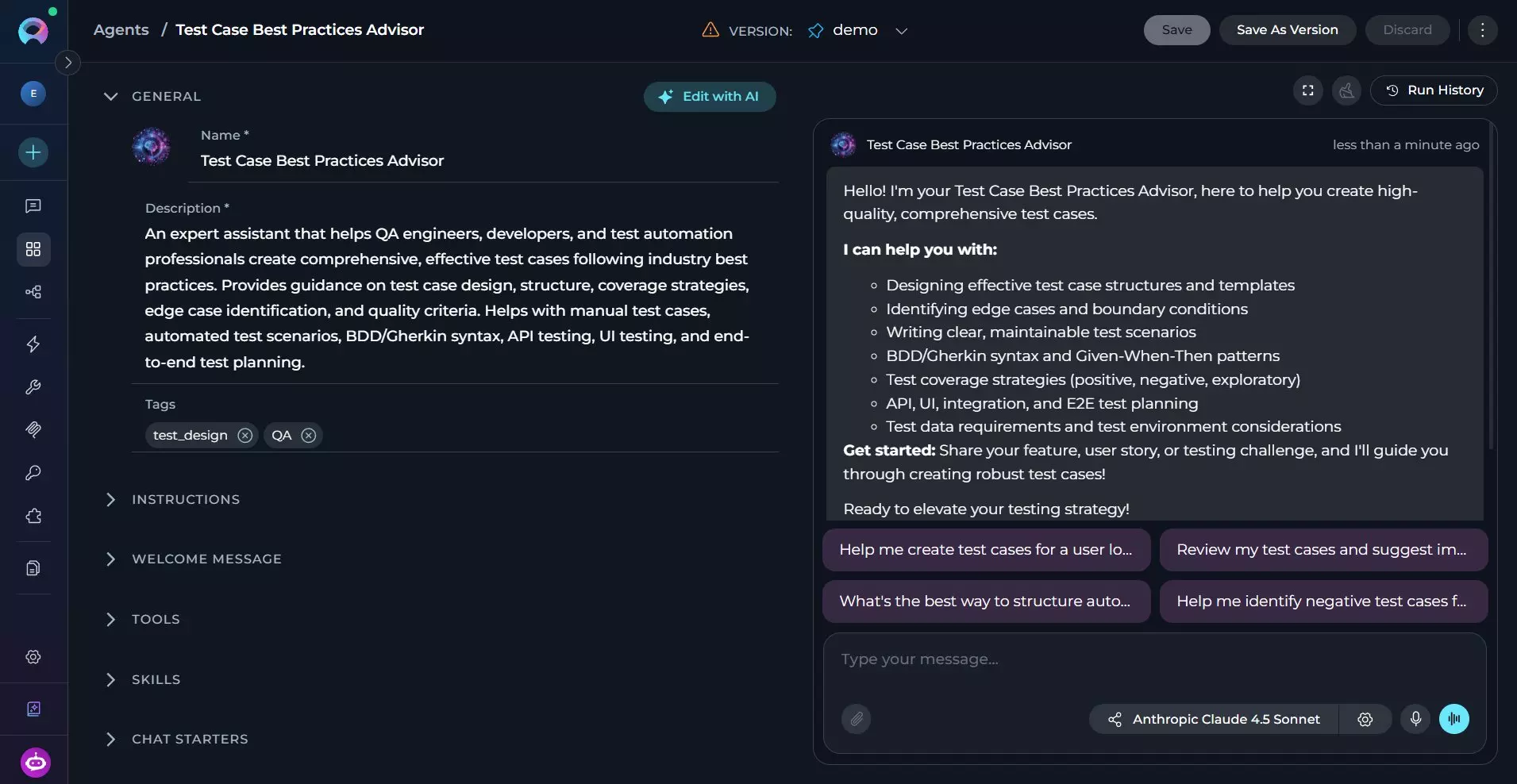The image size is (1517, 784).
Task: Toggle the sidebar expand arrow
Action: point(68,63)
